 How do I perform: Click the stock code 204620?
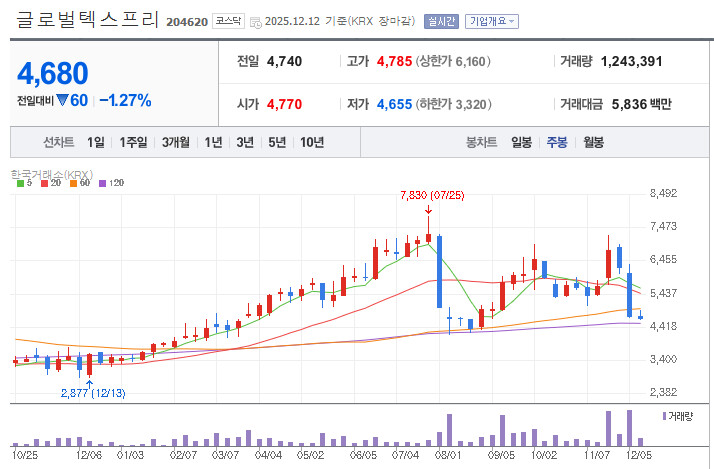[187, 22]
